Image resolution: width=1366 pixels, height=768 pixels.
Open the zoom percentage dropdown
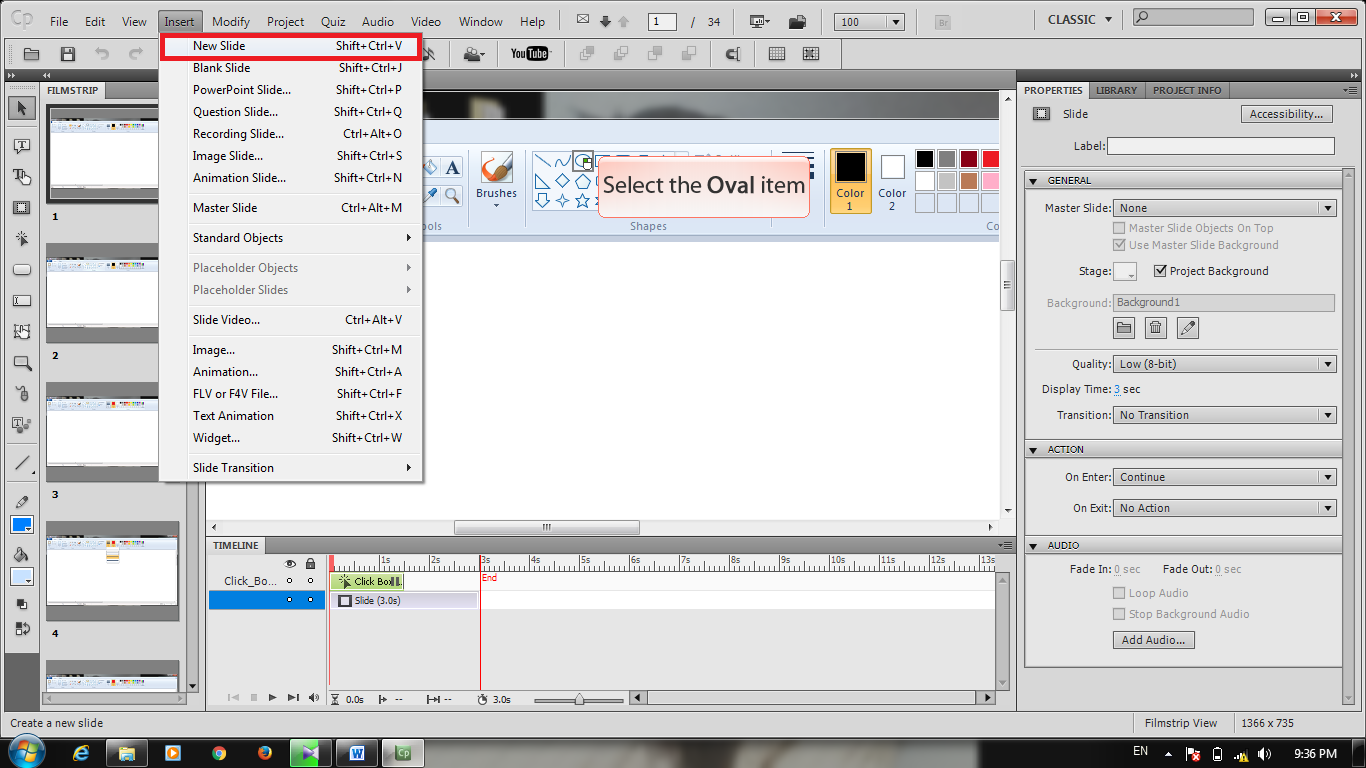pos(871,22)
